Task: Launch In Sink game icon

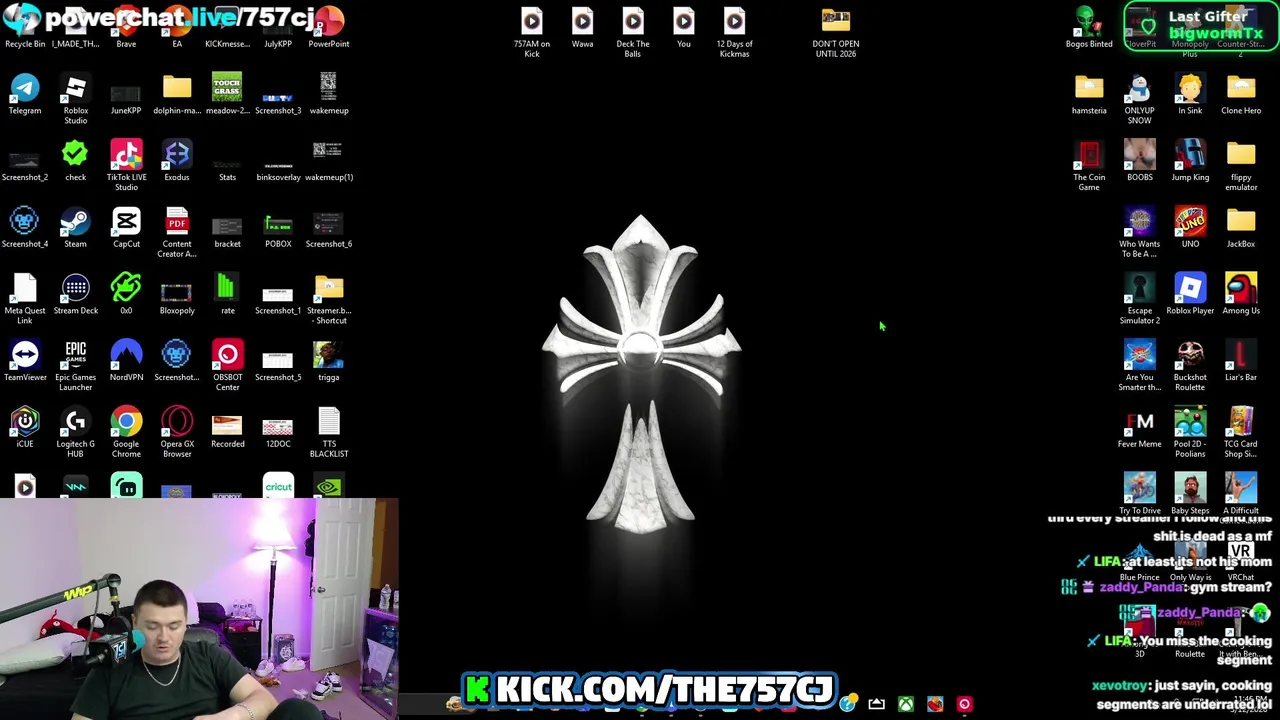Action: click(1190, 94)
